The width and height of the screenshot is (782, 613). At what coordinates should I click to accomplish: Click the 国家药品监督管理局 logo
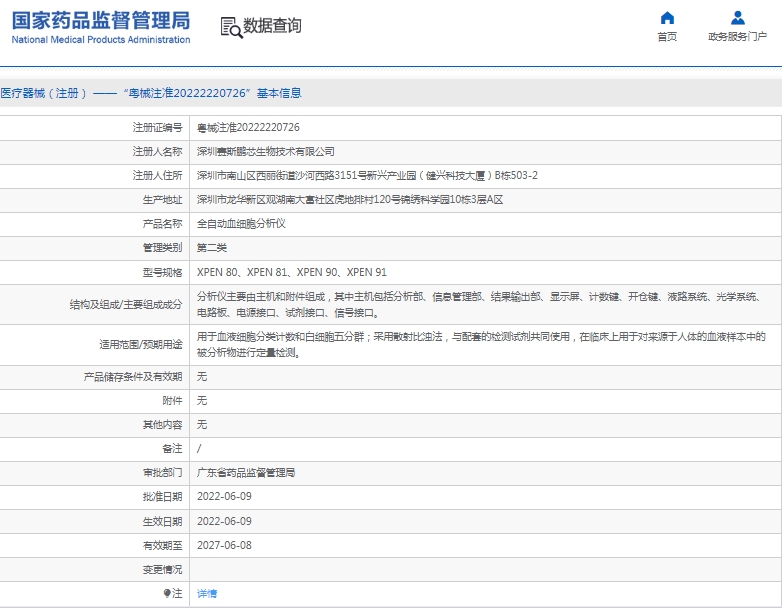coord(101,21)
